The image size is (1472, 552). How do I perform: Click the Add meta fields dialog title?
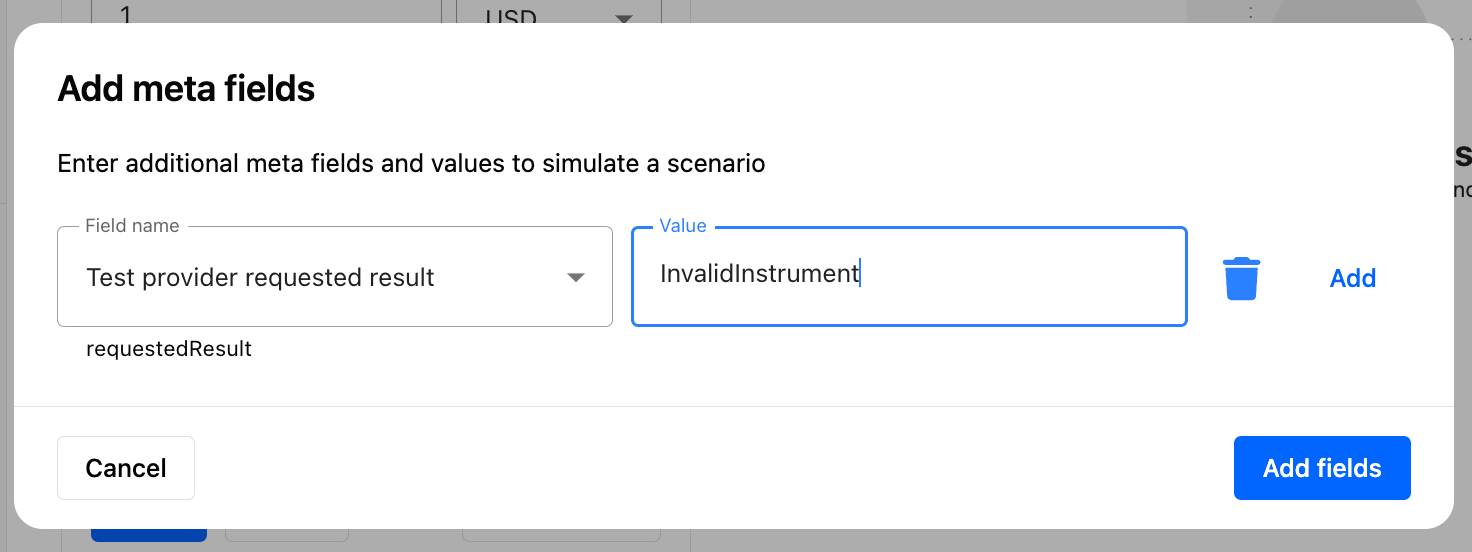(186, 89)
